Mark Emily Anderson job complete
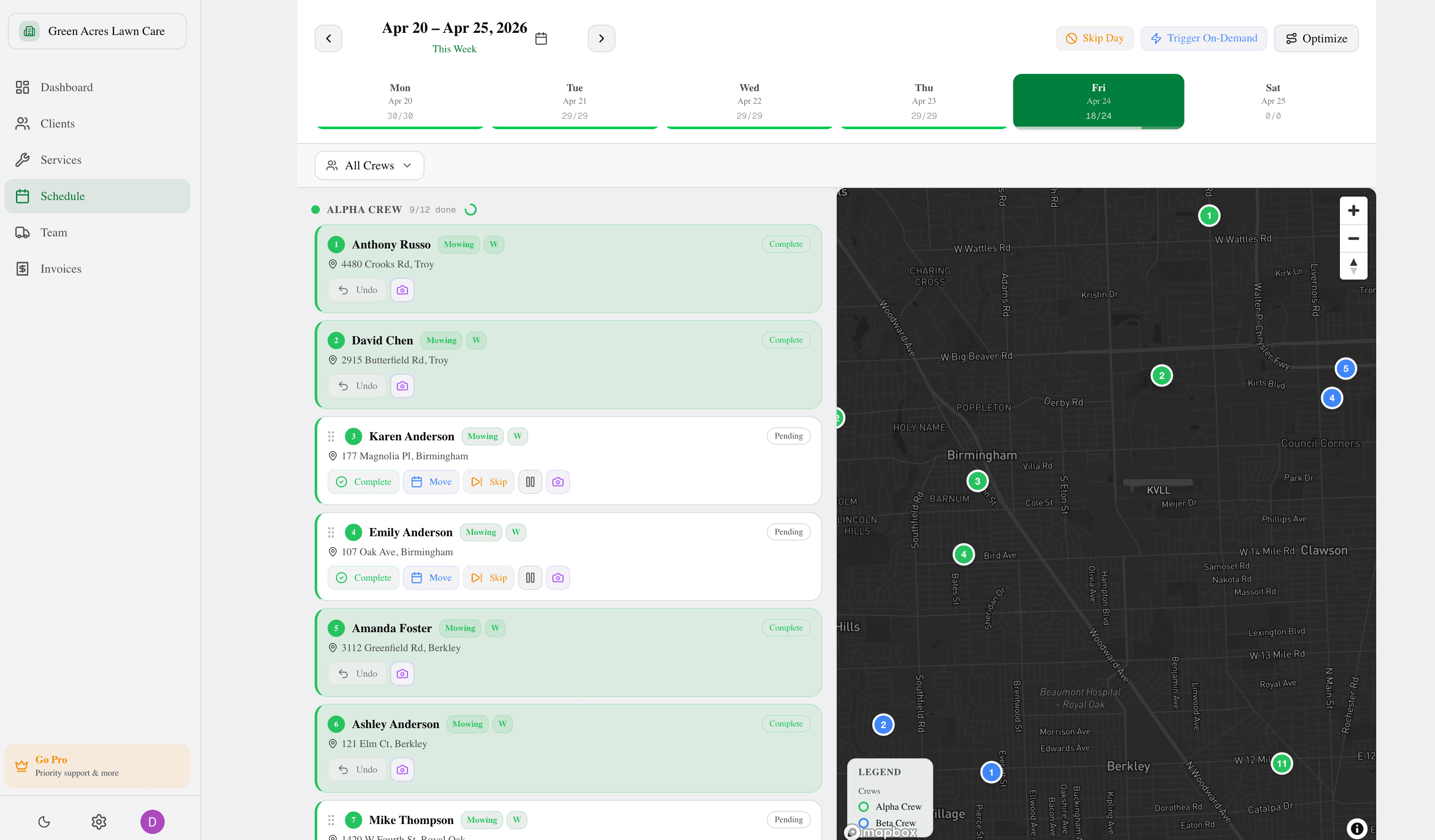1435x840 pixels. click(364, 578)
